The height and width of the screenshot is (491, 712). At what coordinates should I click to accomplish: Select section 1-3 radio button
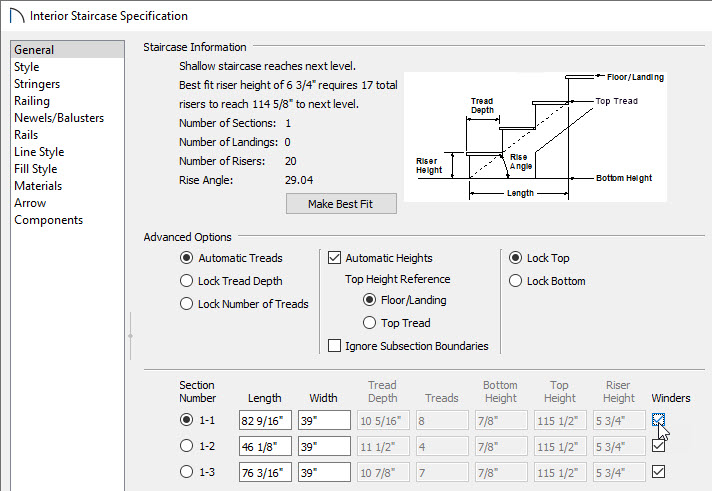pos(186,471)
